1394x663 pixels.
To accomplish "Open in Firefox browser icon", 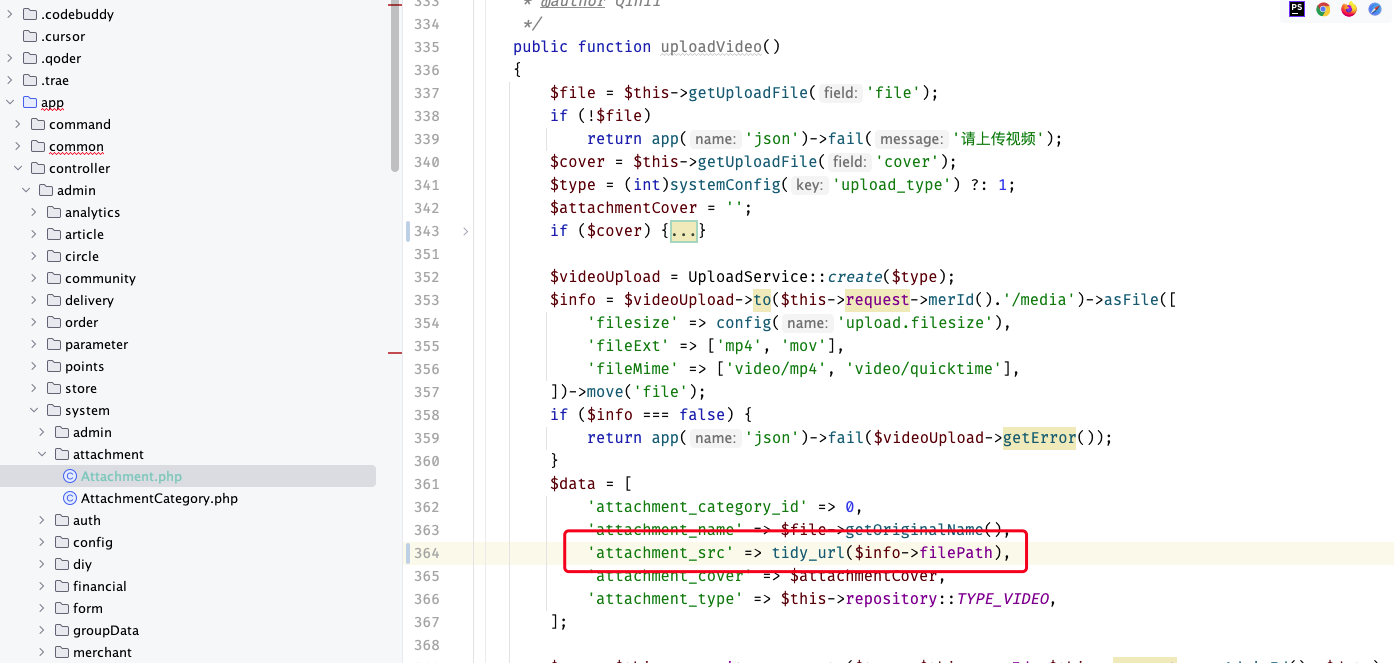I will [x=1348, y=9].
